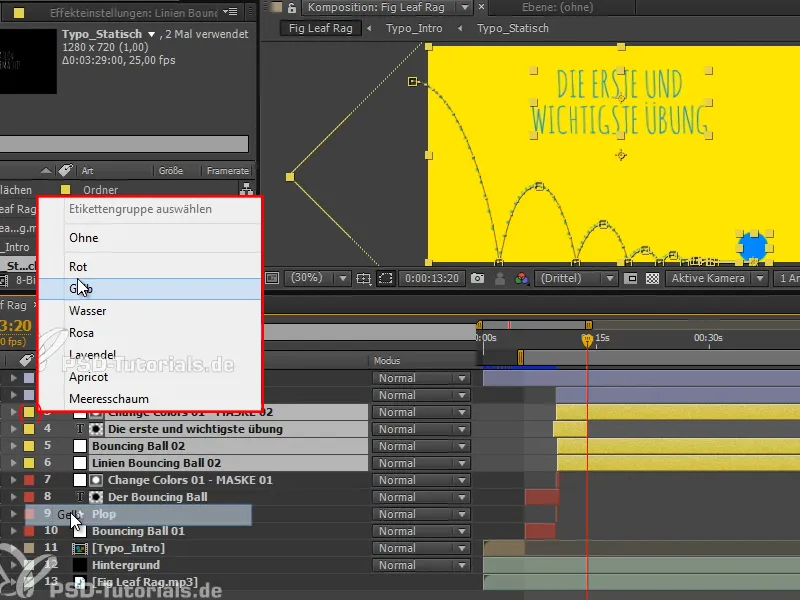The height and width of the screenshot is (600, 800).
Task: Click the Typo_Statisch project thumbnail
Action: tap(28, 61)
